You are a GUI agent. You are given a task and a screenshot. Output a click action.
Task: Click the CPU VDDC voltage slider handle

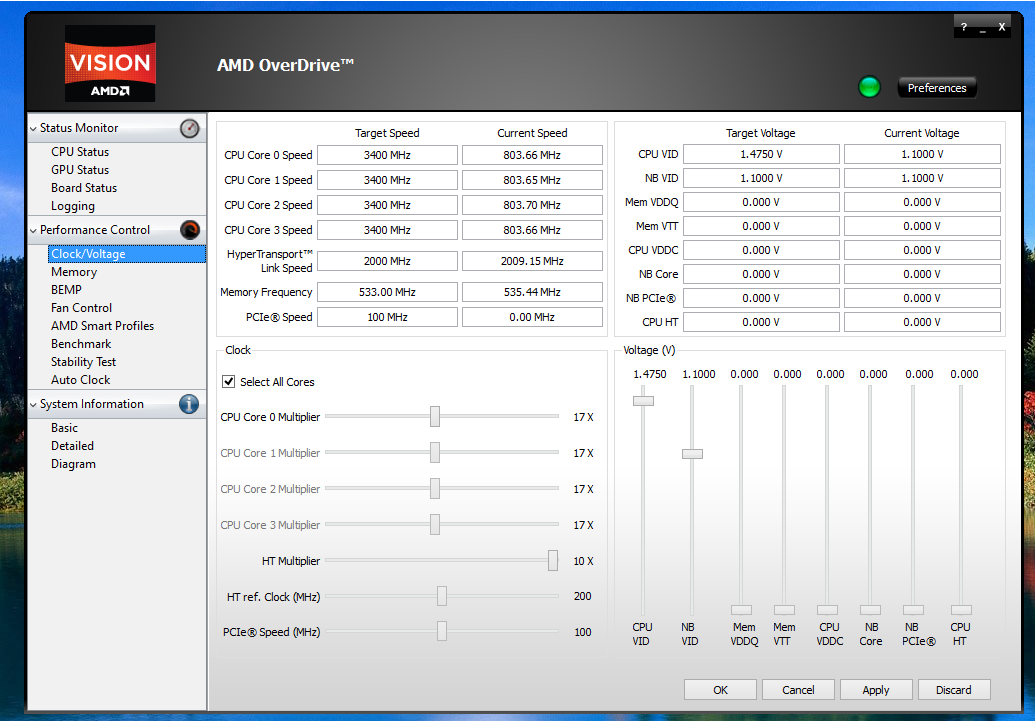827,610
